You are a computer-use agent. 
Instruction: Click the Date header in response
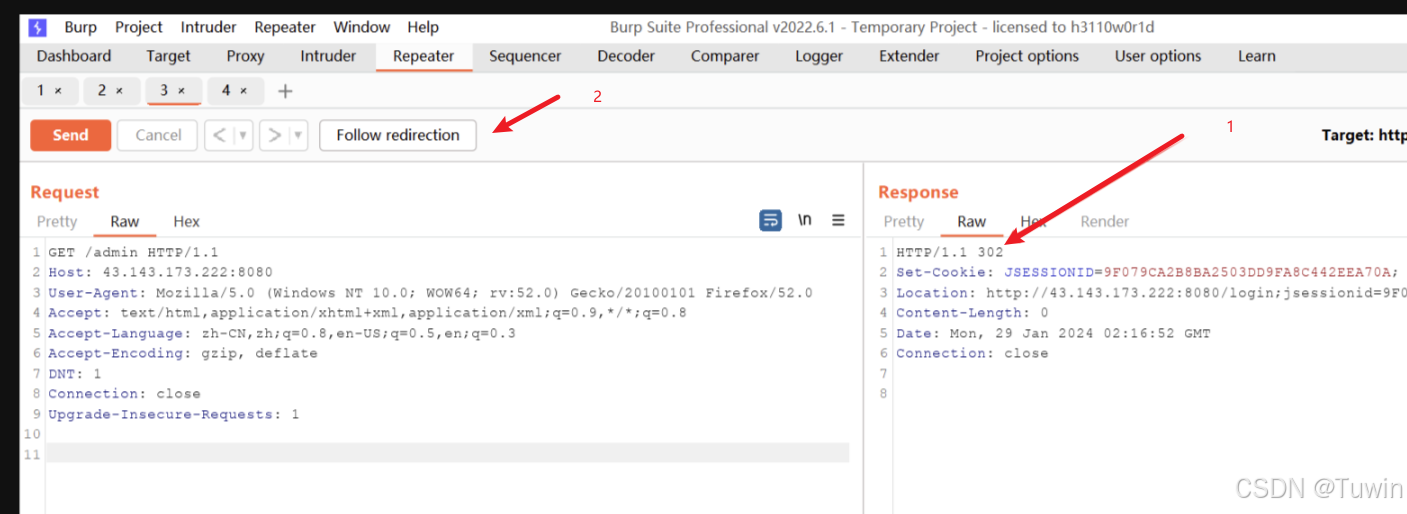coord(1053,333)
